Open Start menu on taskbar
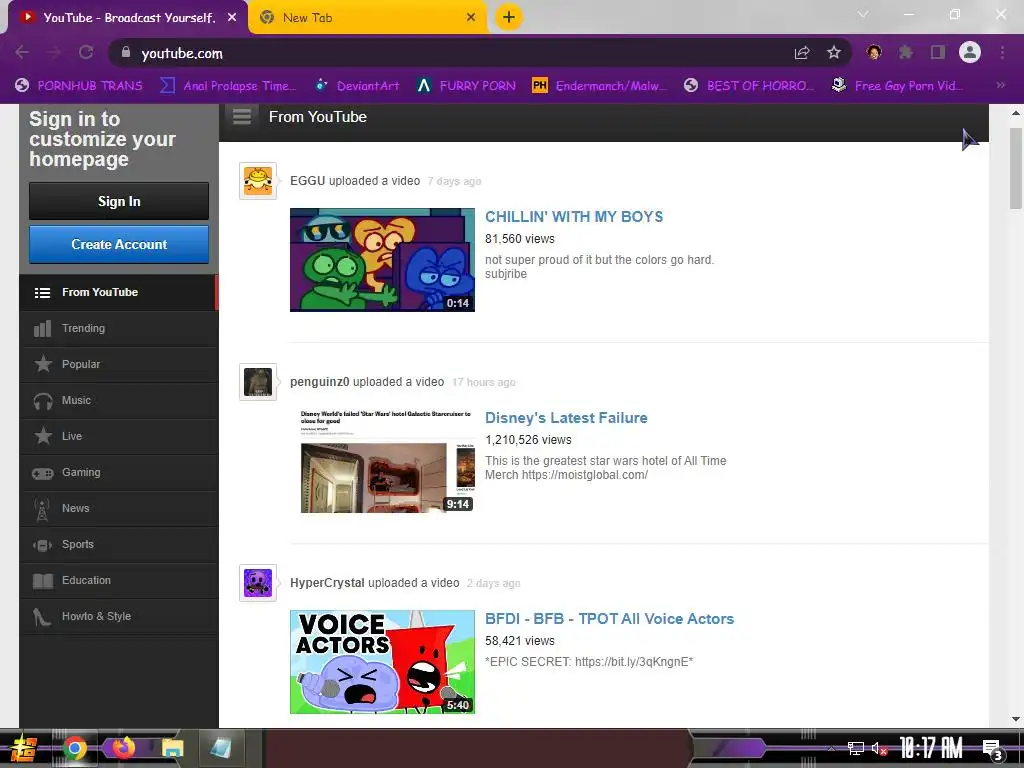 [23, 748]
